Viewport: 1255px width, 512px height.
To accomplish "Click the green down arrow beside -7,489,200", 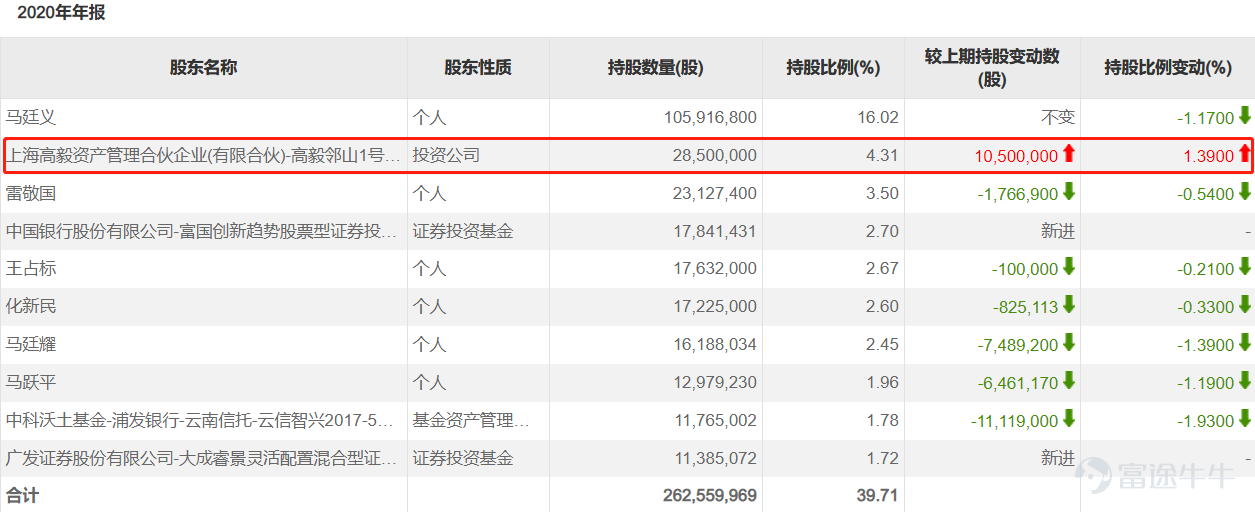I will (x=1068, y=344).
